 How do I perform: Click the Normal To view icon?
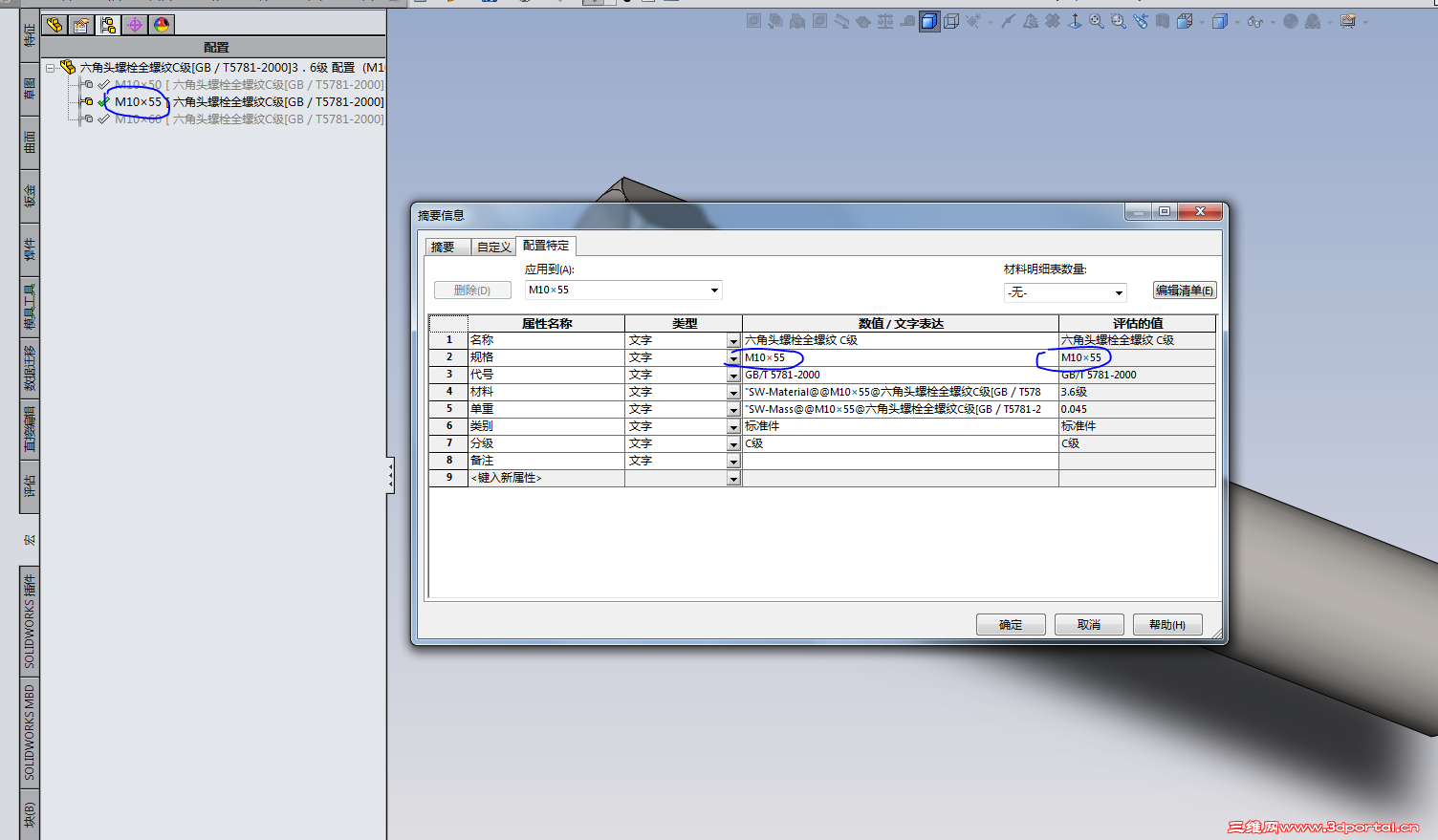pyautogui.click(x=1075, y=21)
